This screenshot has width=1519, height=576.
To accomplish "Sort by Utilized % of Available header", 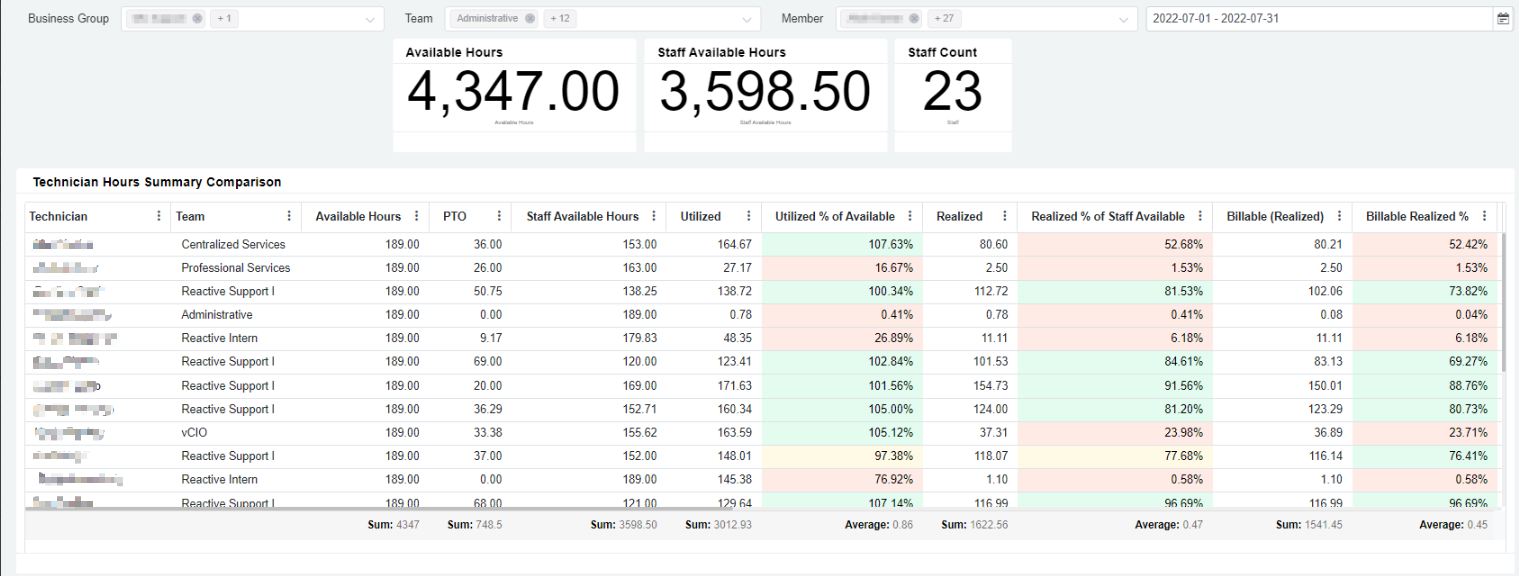I will [834, 216].
